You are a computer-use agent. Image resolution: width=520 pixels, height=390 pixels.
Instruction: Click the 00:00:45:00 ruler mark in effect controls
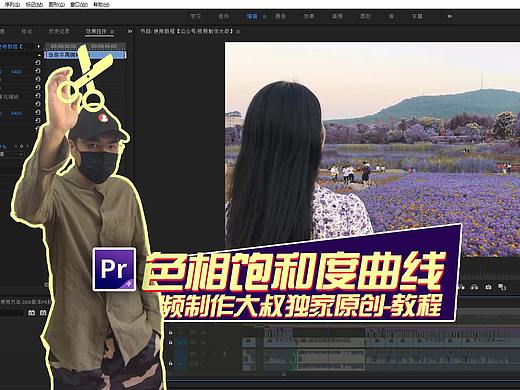coord(104,46)
